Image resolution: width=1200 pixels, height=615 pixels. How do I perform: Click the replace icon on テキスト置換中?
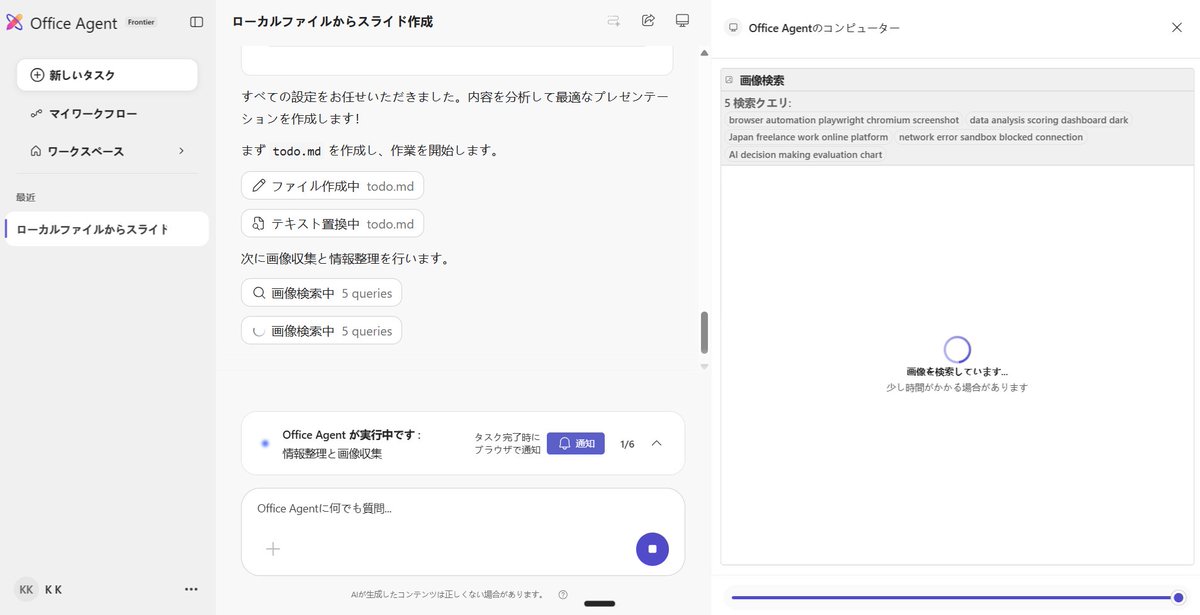[259, 223]
